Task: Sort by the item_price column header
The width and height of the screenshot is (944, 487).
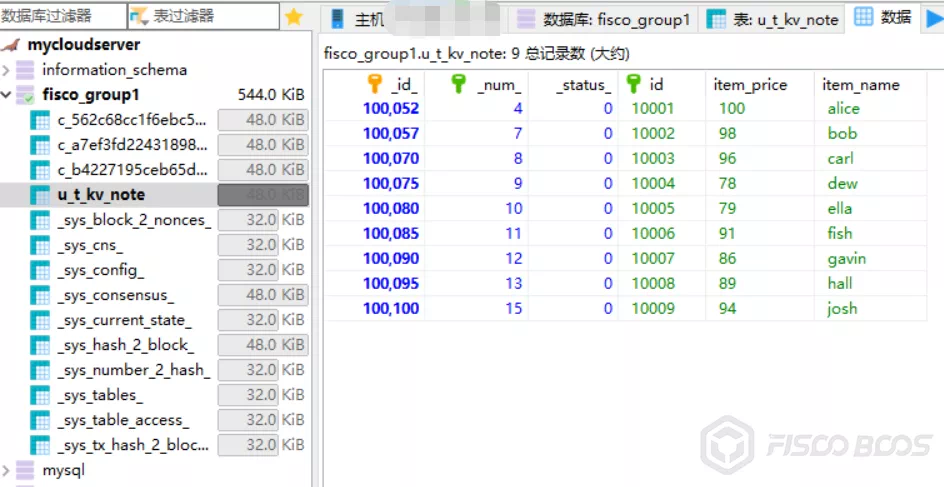Action: 760,84
